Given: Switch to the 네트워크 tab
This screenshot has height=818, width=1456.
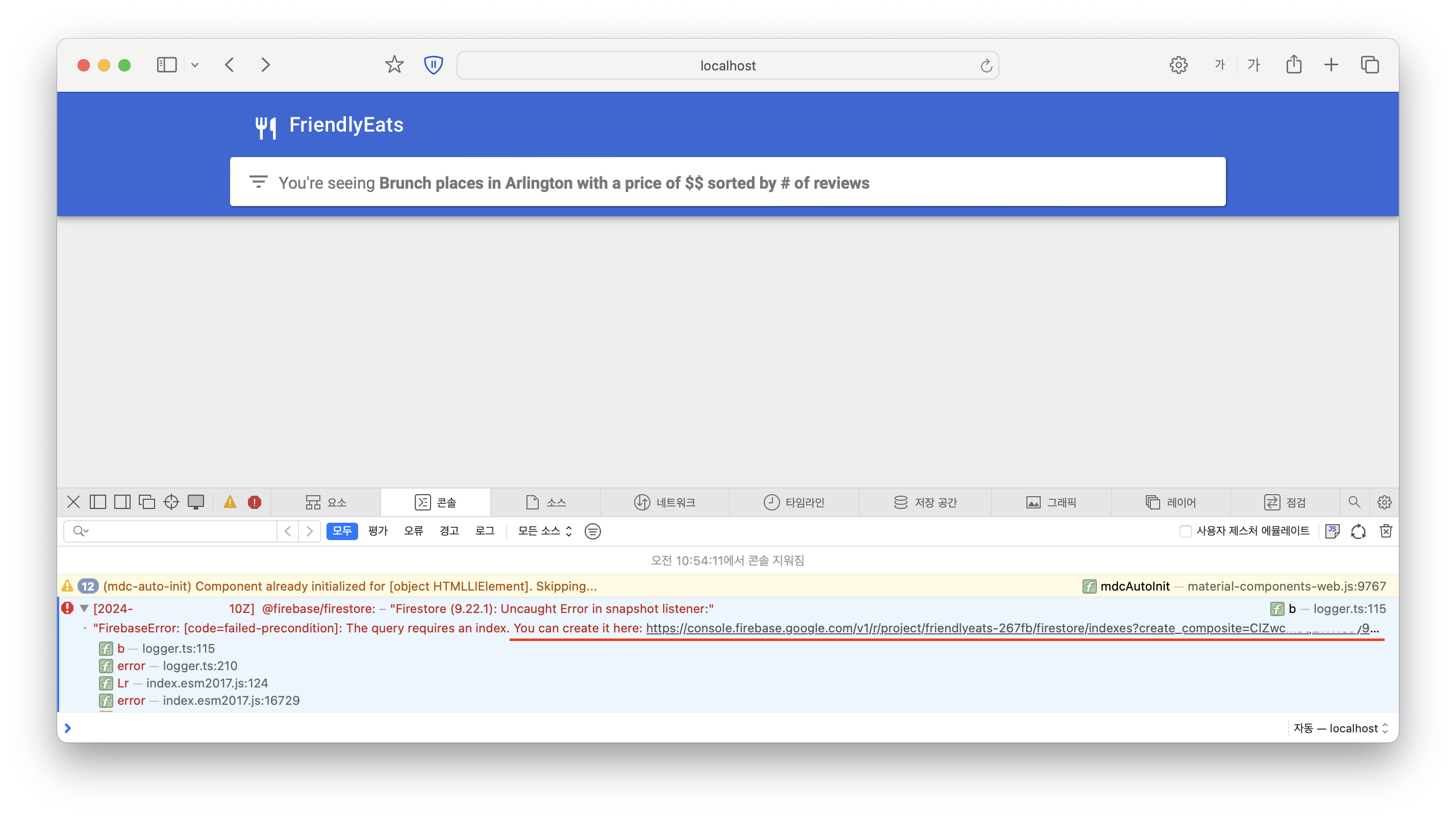Looking at the screenshot, I should [x=665, y=502].
